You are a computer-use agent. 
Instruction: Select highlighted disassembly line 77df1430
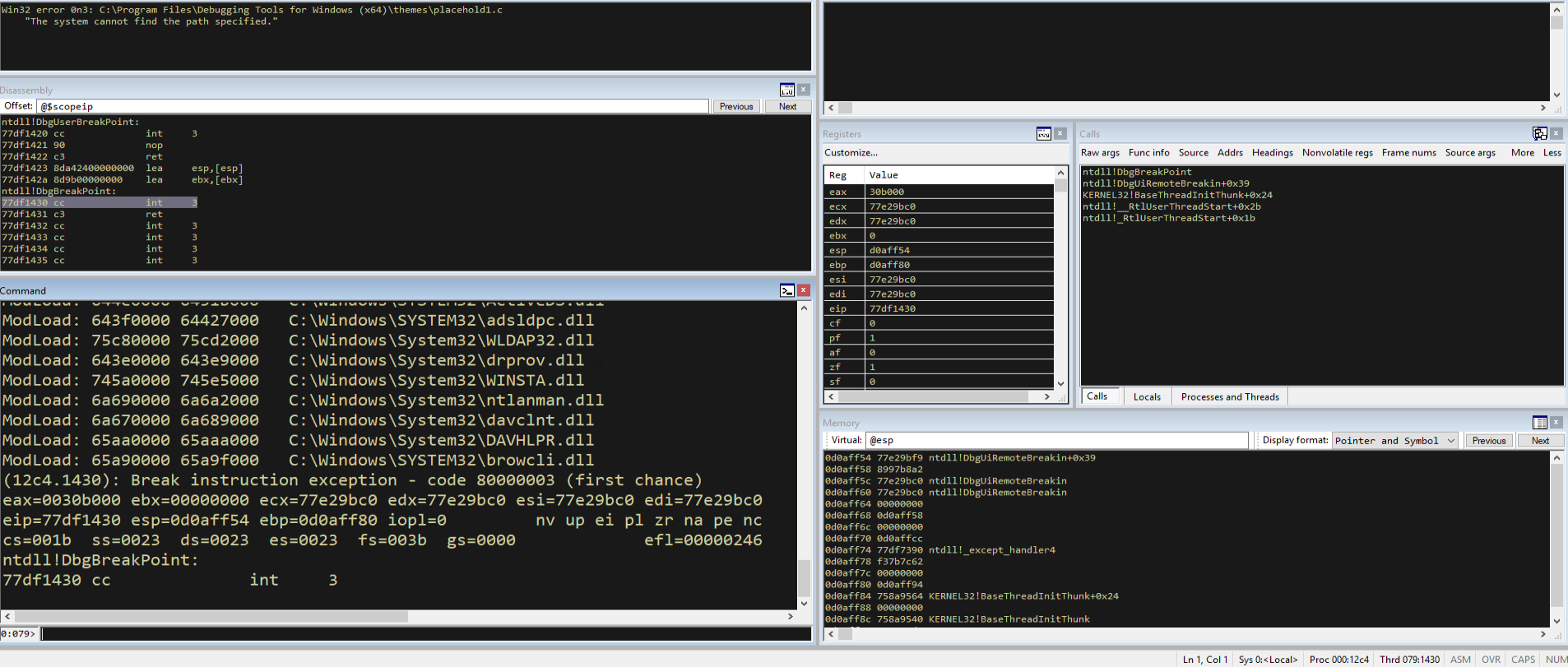point(100,202)
